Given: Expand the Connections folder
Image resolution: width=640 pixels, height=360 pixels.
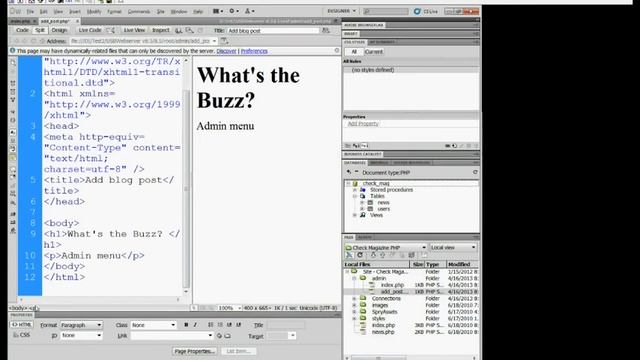Looking at the screenshot, I should click(354, 299).
